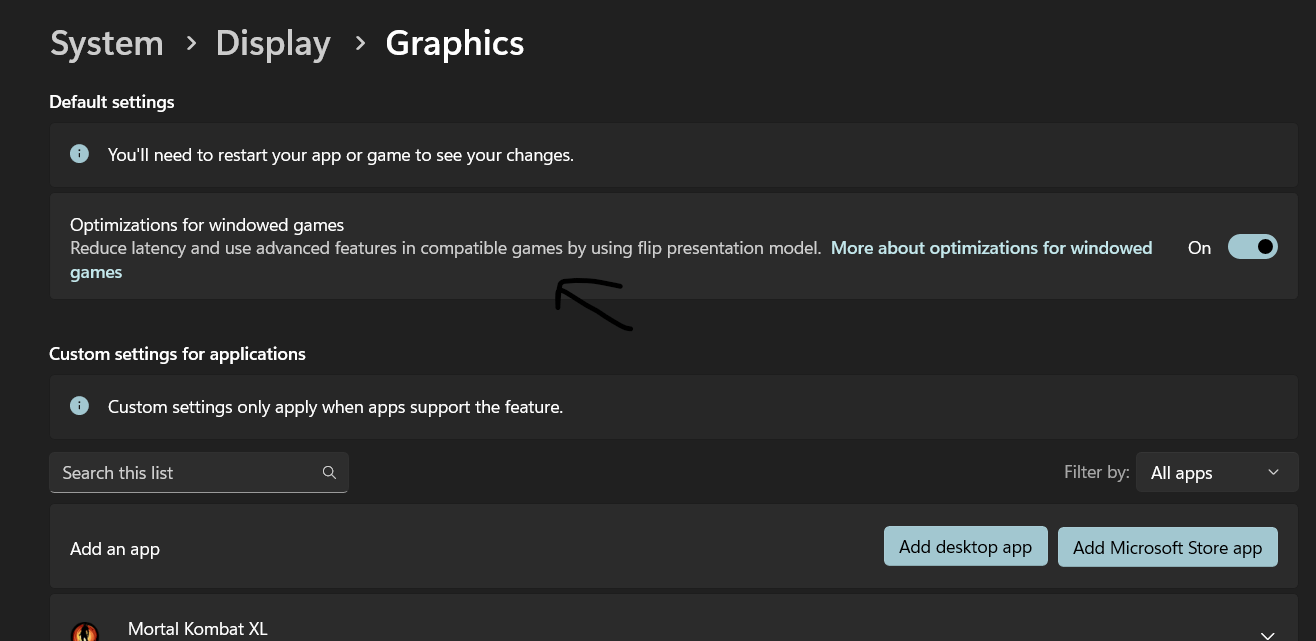Click the info icon beside restart message

tap(79, 154)
